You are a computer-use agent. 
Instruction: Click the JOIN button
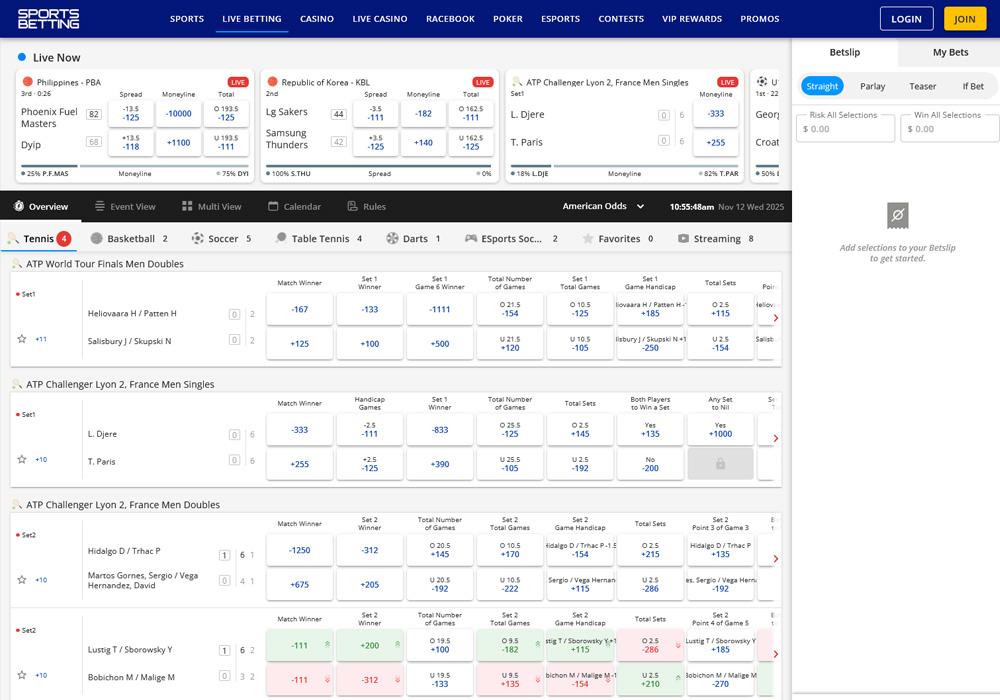pos(964,19)
